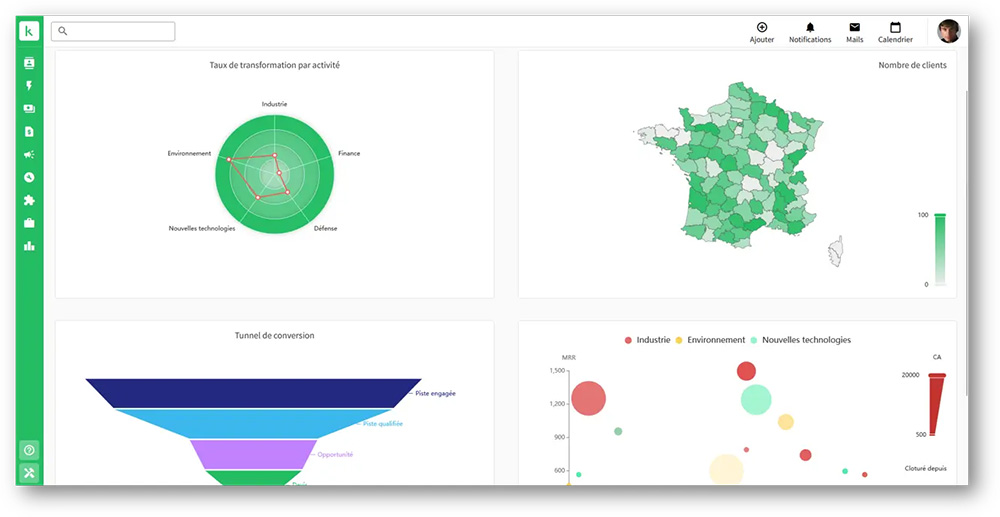The width and height of the screenshot is (1000, 517).
Task: Click the red CA size scale
Action: pos(936,404)
